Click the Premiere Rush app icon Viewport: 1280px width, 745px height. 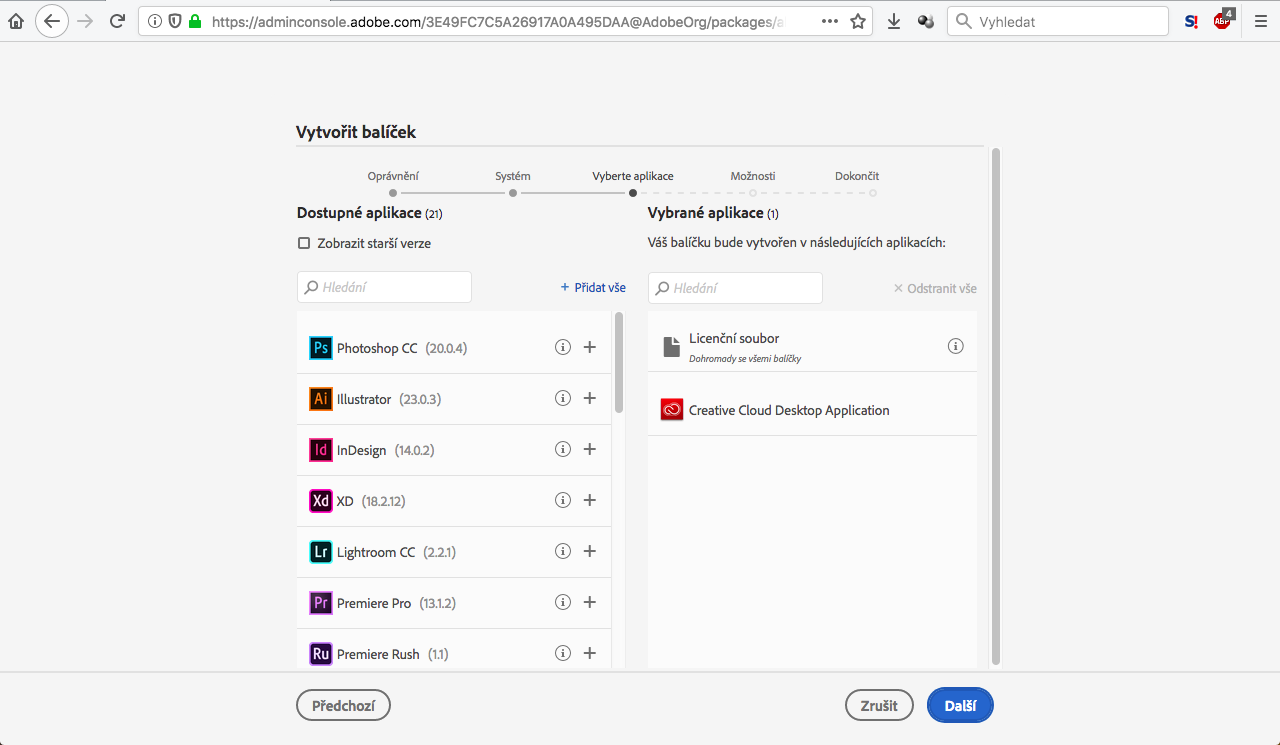point(321,654)
